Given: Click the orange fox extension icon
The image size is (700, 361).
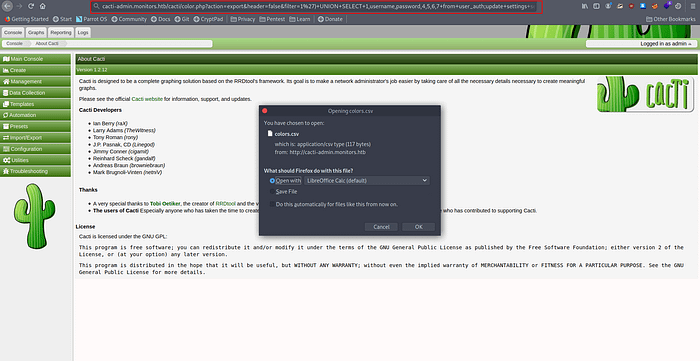Looking at the screenshot, I should pyautogui.click(x=654, y=6).
